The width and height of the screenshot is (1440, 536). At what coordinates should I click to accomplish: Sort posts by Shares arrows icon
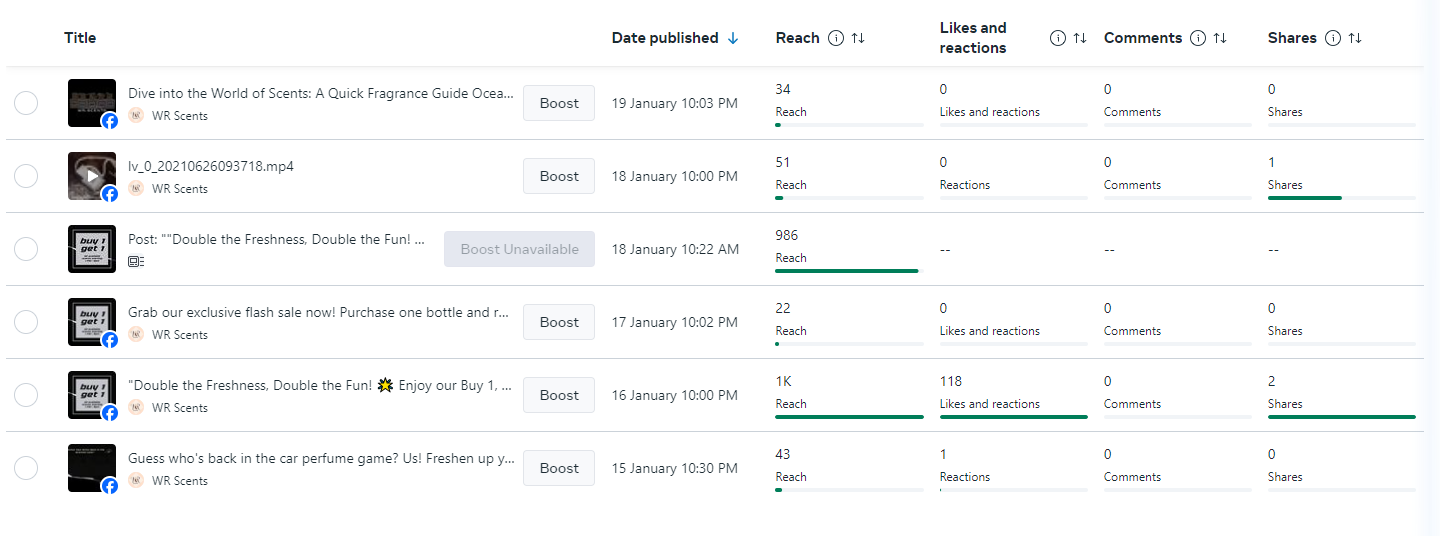1355,38
